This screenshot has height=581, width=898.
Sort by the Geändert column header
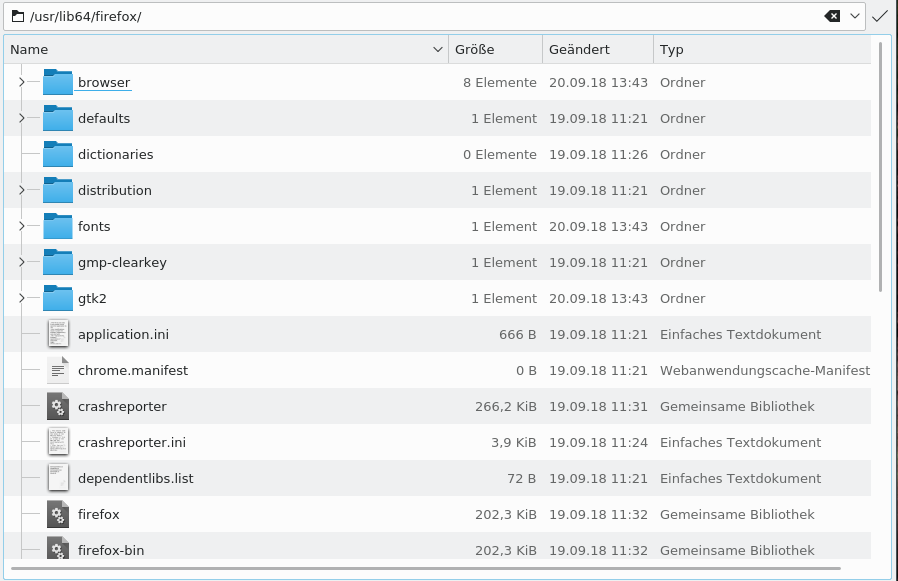point(598,49)
